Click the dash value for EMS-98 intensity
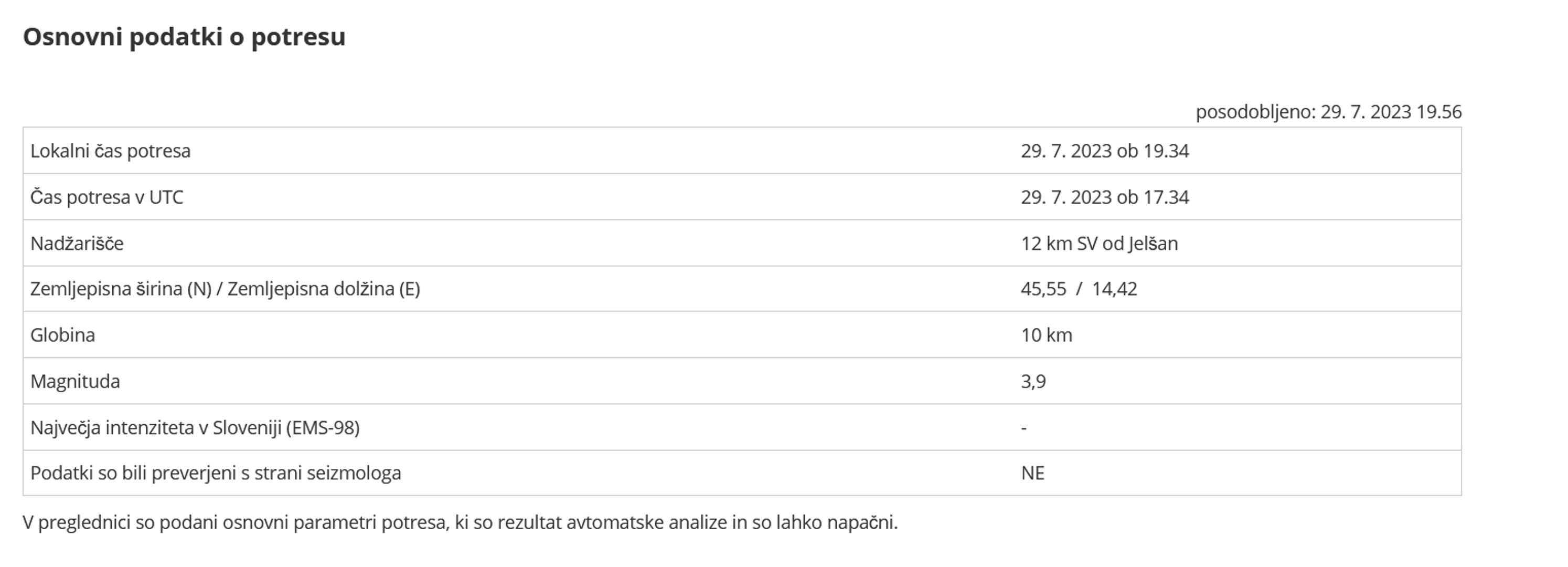 tap(1024, 427)
